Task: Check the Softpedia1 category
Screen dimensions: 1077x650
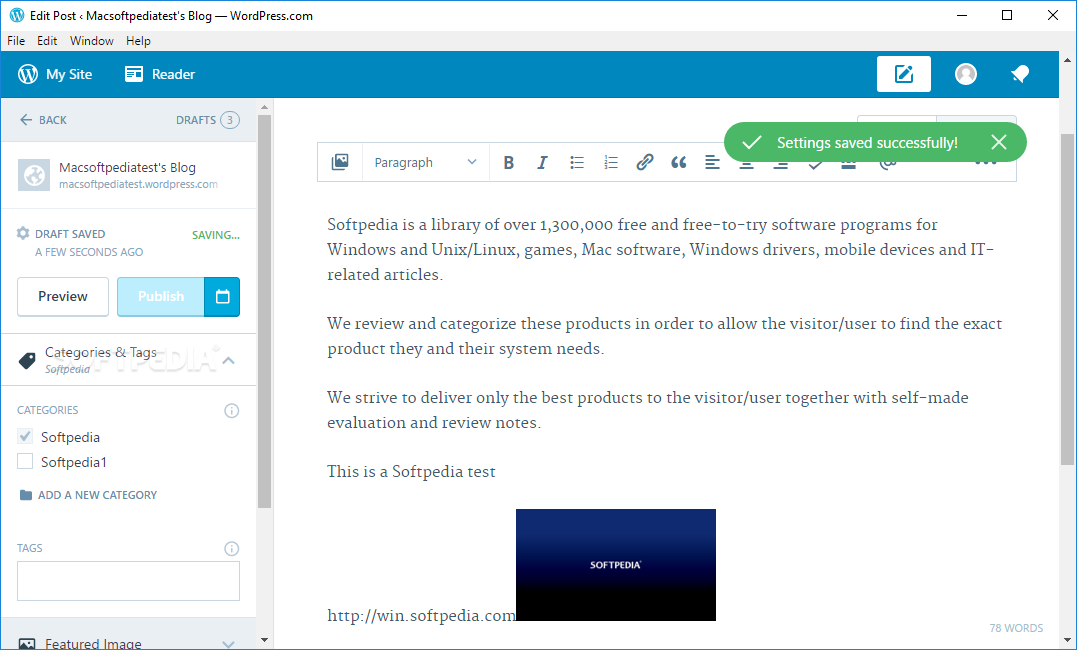Action: (25, 462)
